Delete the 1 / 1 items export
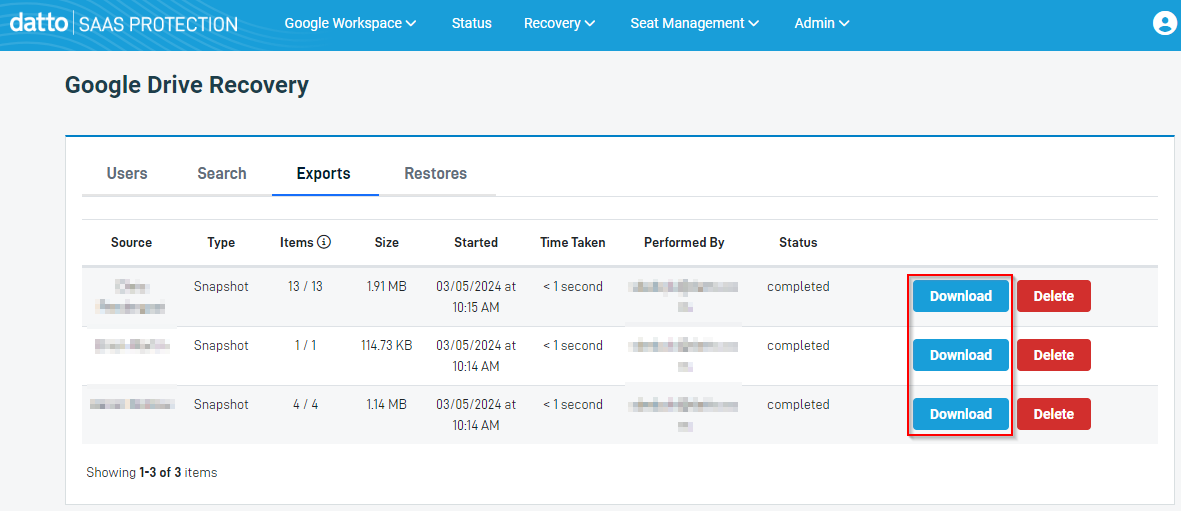This screenshot has height=511, width=1181. pyautogui.click(x=1054, y=355)
